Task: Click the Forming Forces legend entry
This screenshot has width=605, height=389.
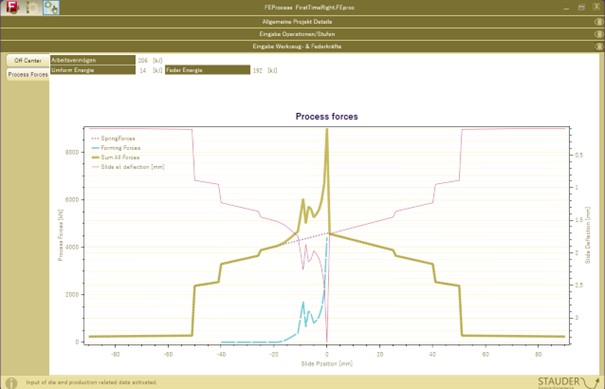Action: tap(116, 148)
